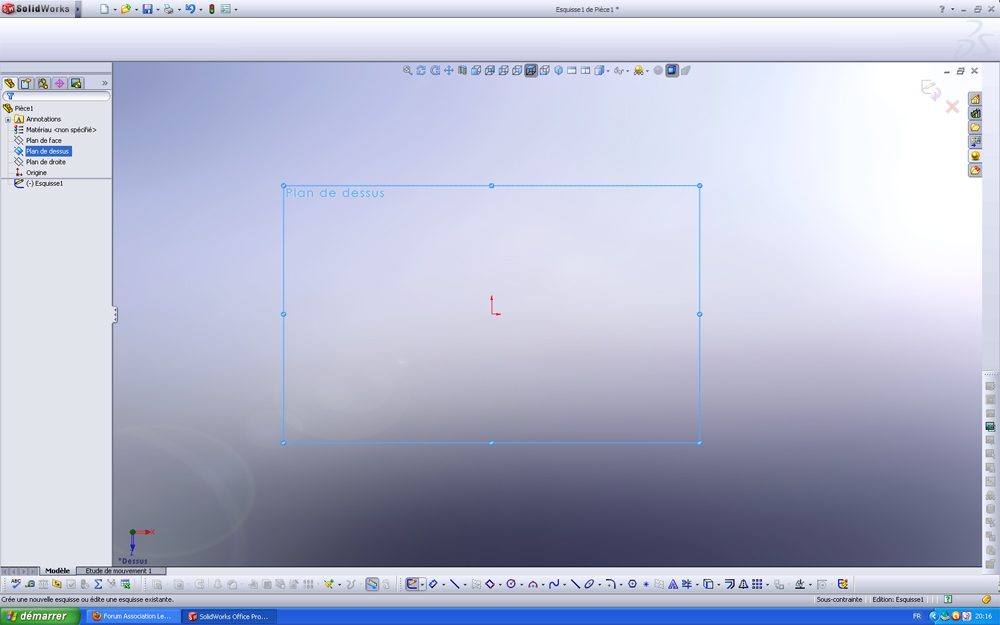Image resolution: width=1000 pixels, height=625 pixels.
Task: Open Appearances tab in task pane
Action: click(975, 156)
